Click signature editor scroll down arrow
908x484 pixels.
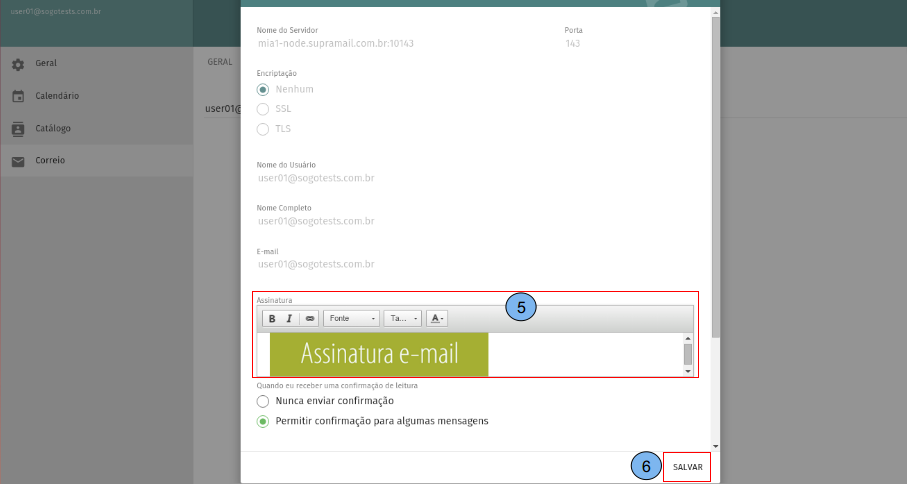point(687,371)
